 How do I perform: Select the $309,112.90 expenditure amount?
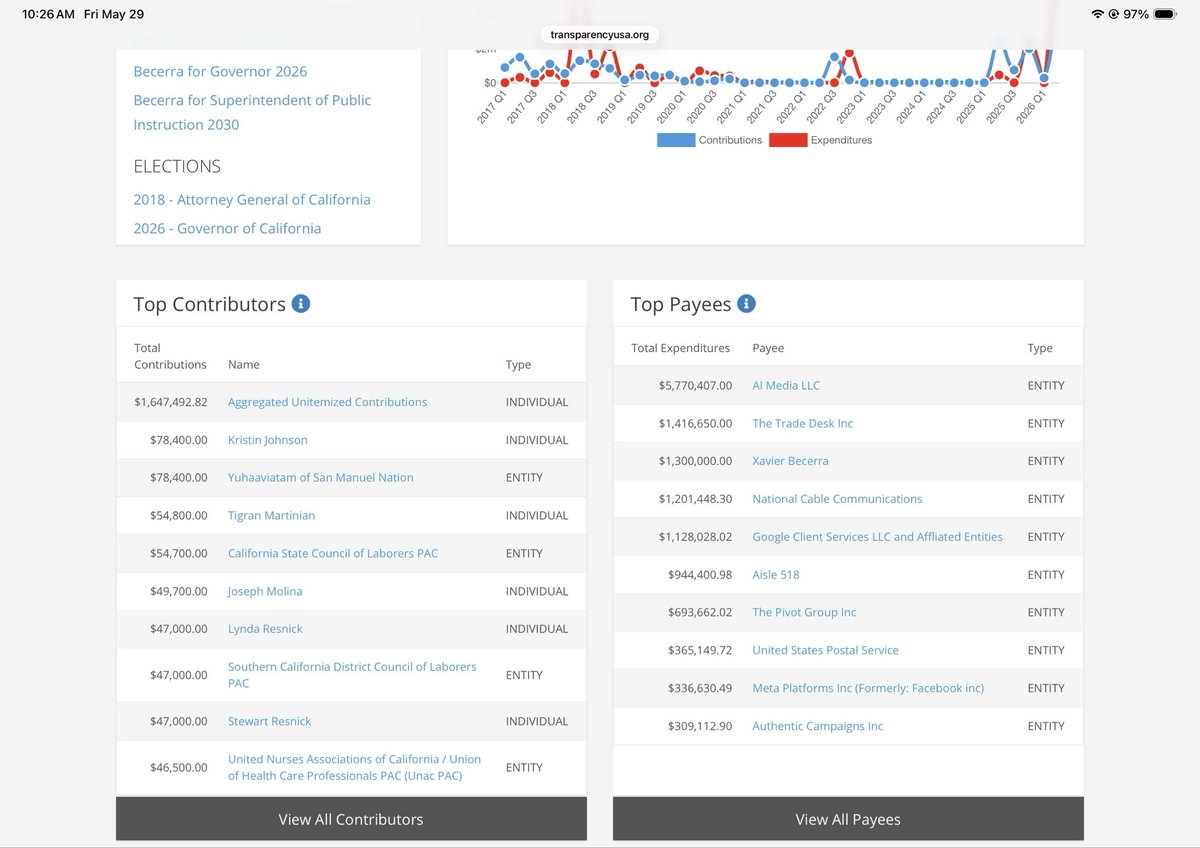[x=700, y=726]
